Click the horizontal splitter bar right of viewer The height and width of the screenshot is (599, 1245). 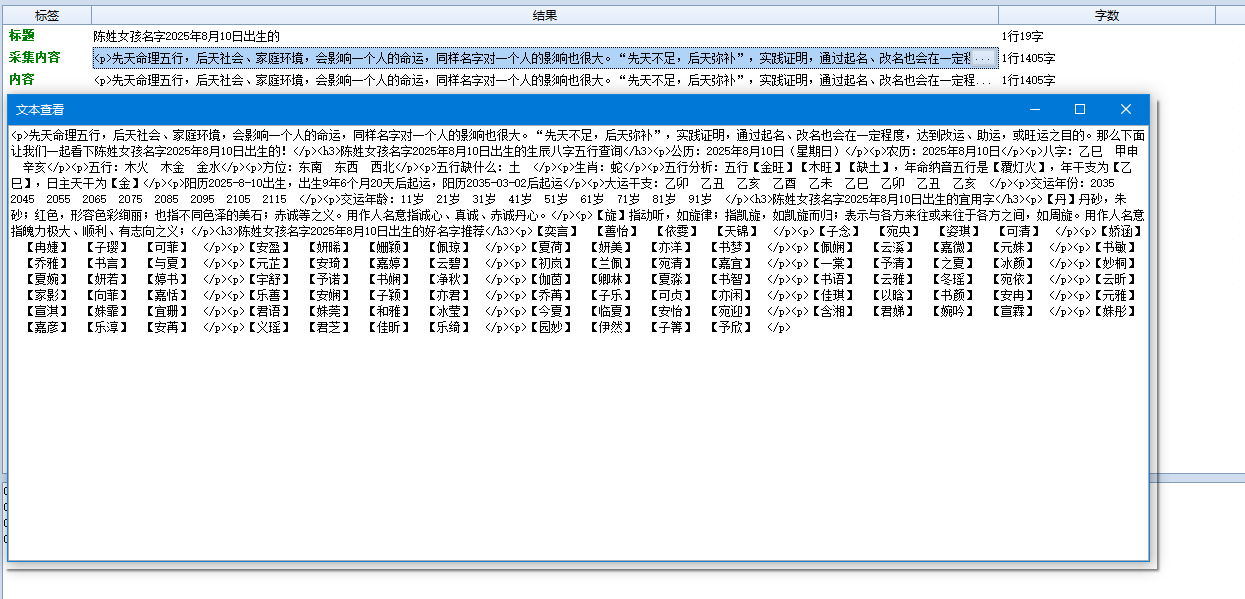pos(1200,477)
